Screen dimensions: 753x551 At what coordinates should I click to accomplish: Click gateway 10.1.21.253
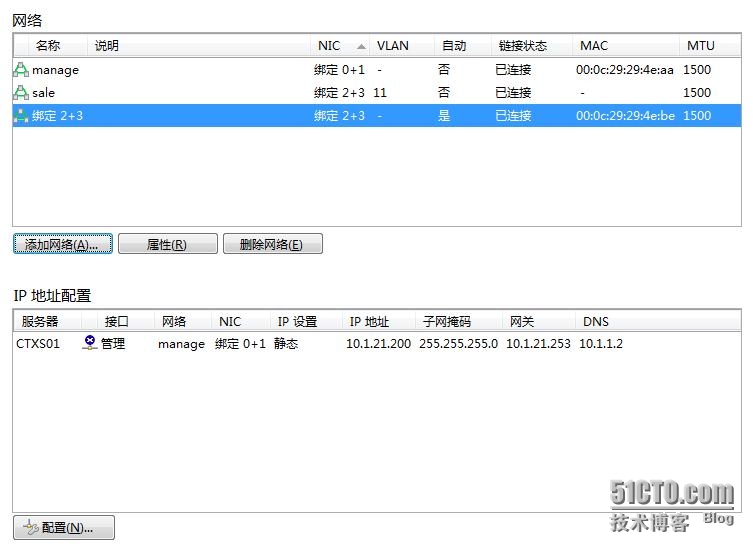(x=538, y=343)
